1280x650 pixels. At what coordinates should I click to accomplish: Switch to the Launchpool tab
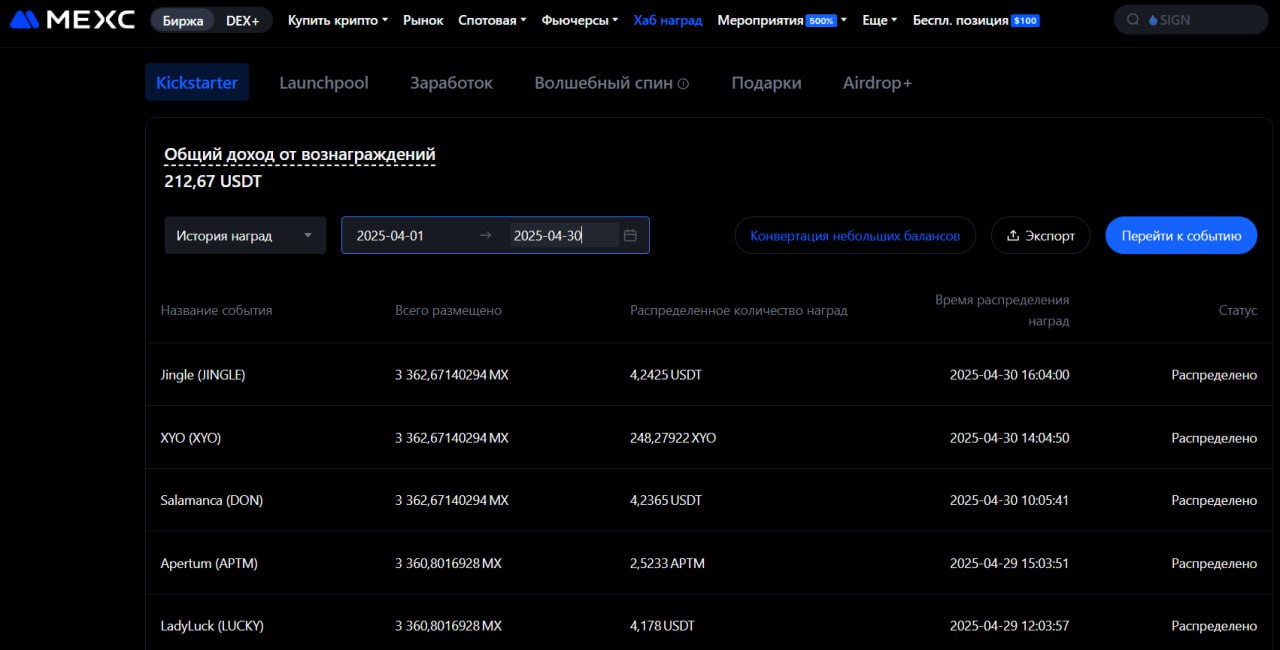pyautogui.click(x=324, y=83)
